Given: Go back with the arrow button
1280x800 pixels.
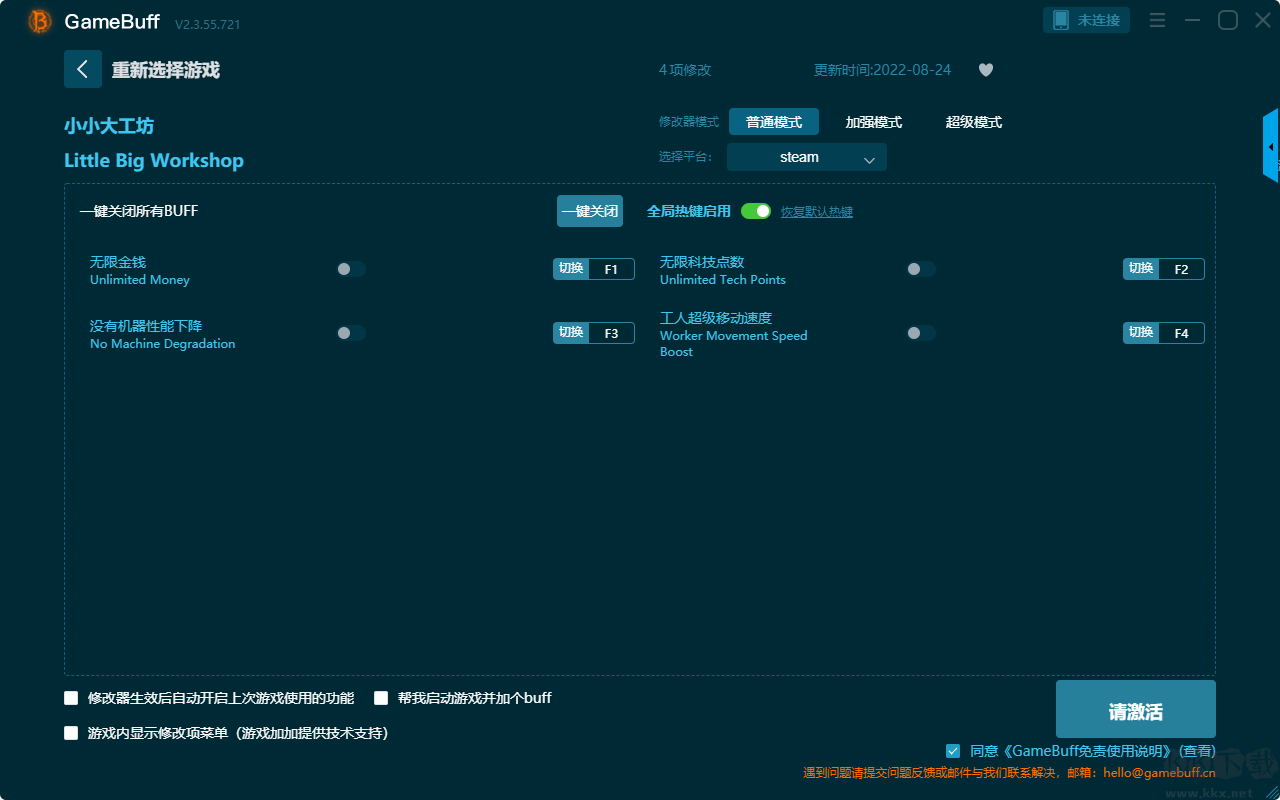Looking at the screenshot, I should 83,69.
